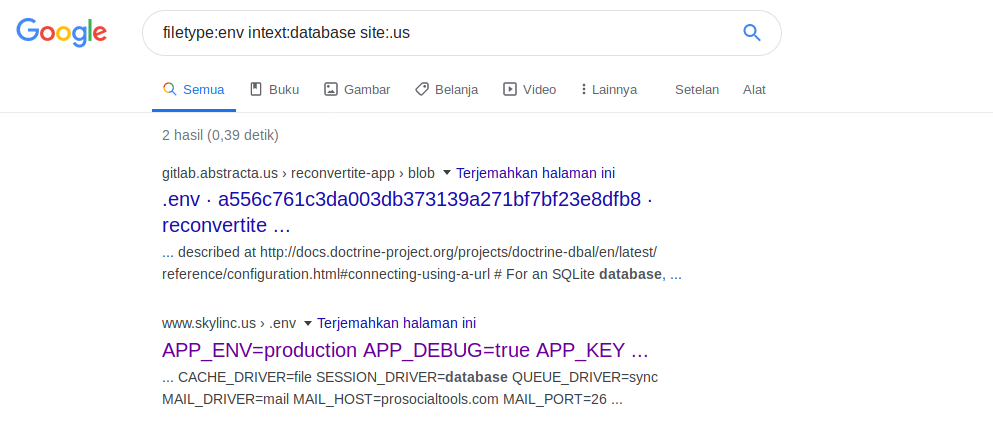The image size is (993, 428).
Task: Open Setelan settings menu
Action: [697, 90]
